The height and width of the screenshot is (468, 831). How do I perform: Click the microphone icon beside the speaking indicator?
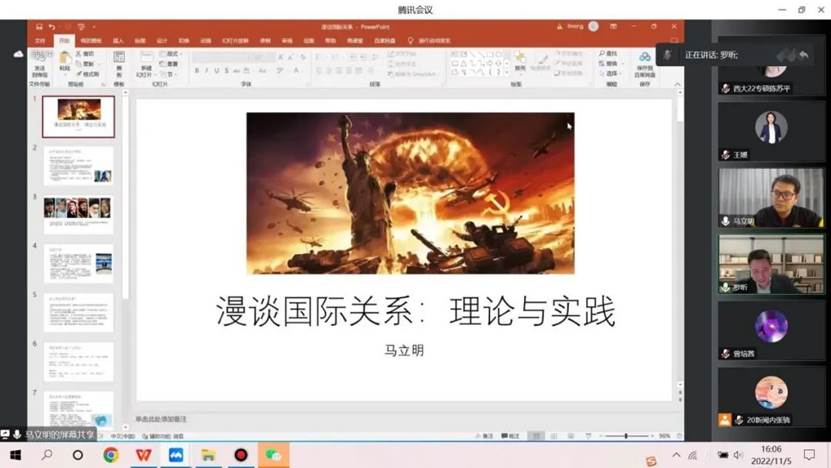[668, 55]
